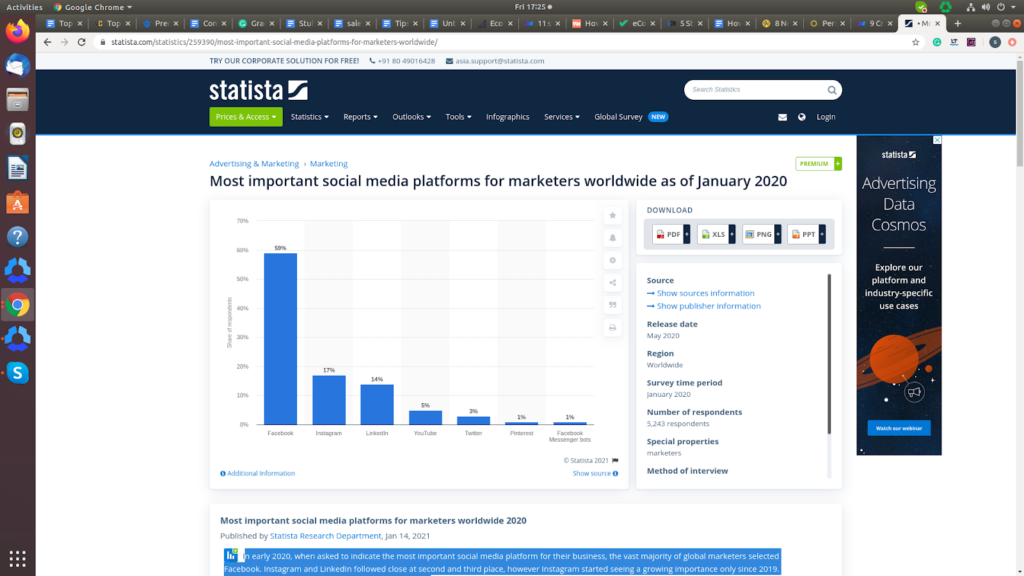Viewport: 1024px width, 576px height.
Task: Click the globe language icon
Action: pos(801,117)
